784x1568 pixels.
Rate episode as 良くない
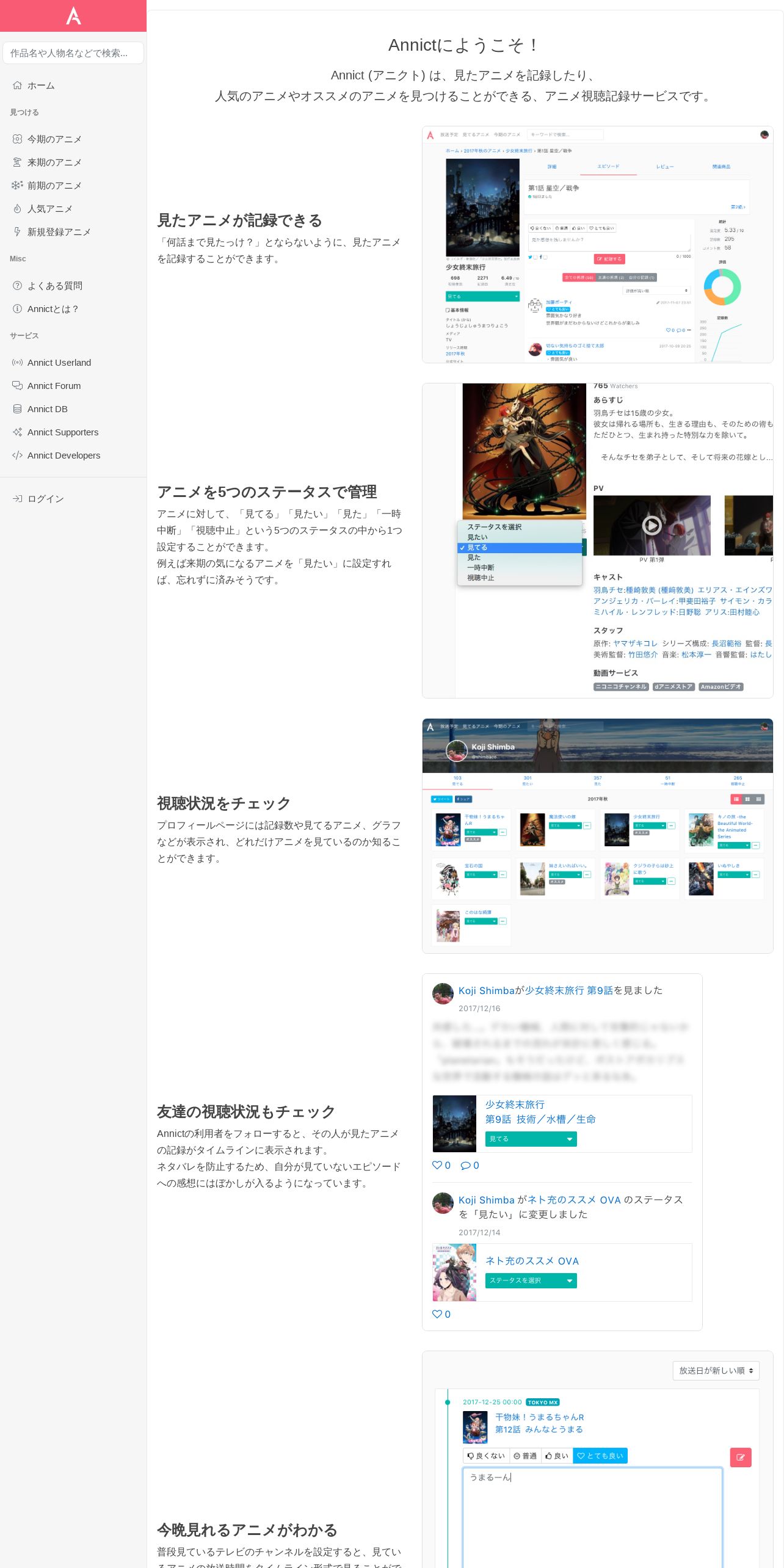[486, 1456]
